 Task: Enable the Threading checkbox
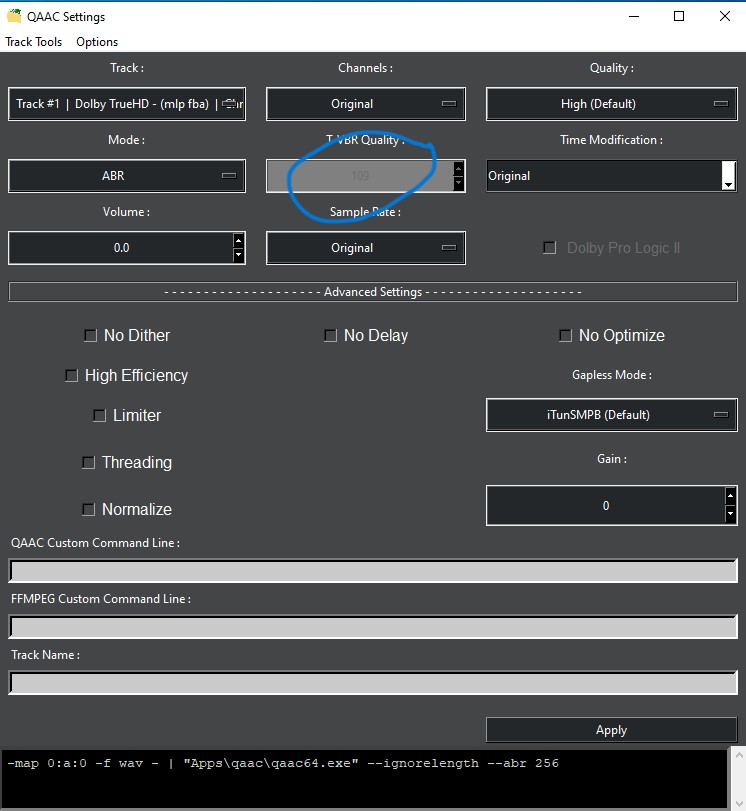pos(88,462)
